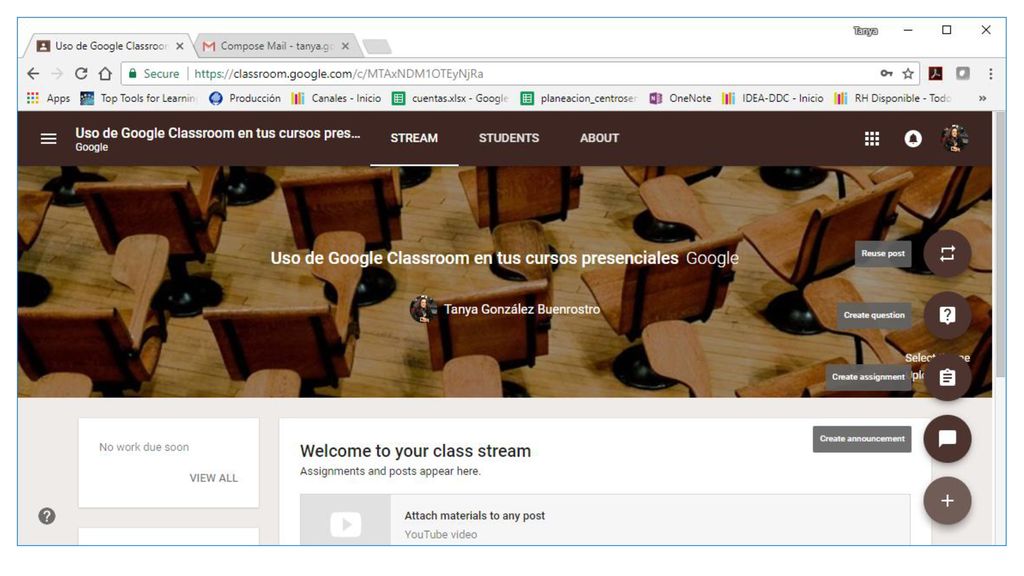
Task: Open the Apps bookmarks shortcut
Action: 48,98
